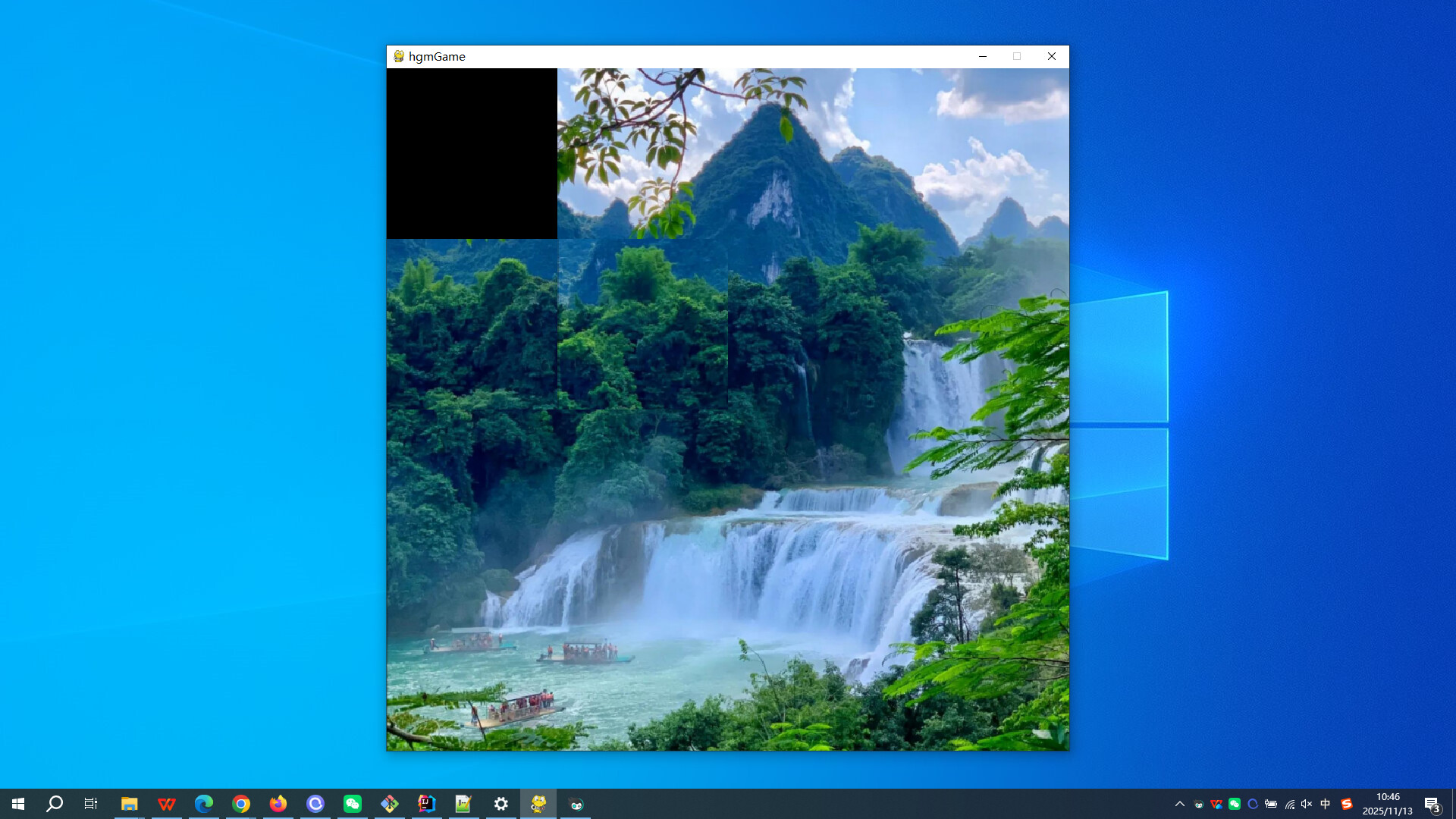Click the black empty puzzle tile
The width and height of the screenshot is (1456, 819).
472,152
